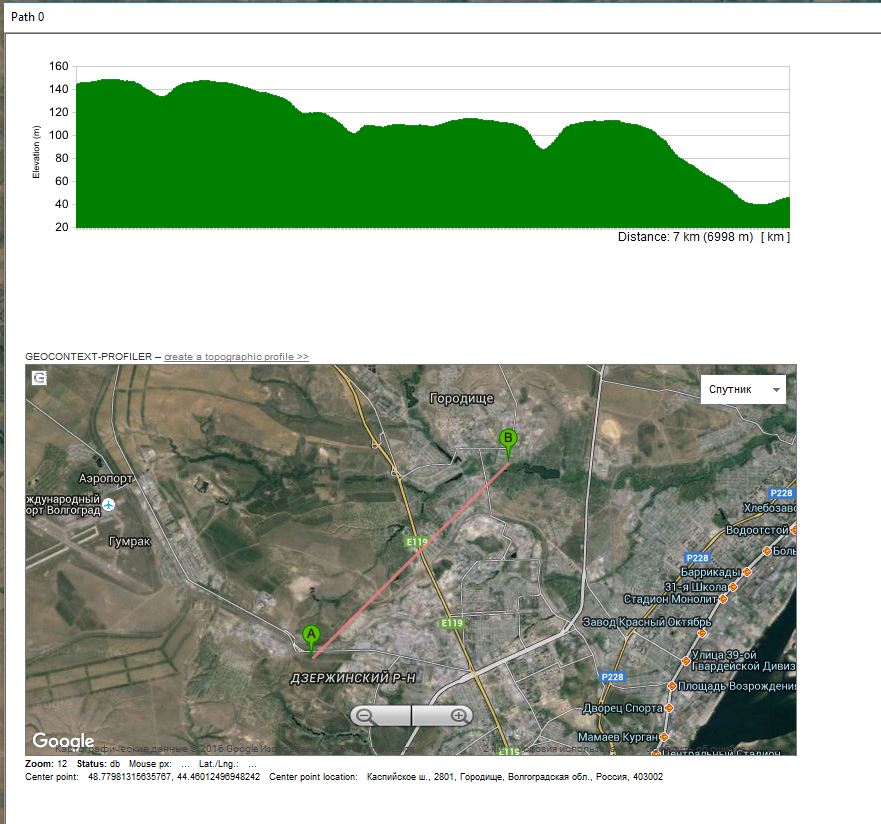This screenshot has height=824, width=881.
Task: Click the Geocontext logo icon in map corner
Action: point(39,378)
